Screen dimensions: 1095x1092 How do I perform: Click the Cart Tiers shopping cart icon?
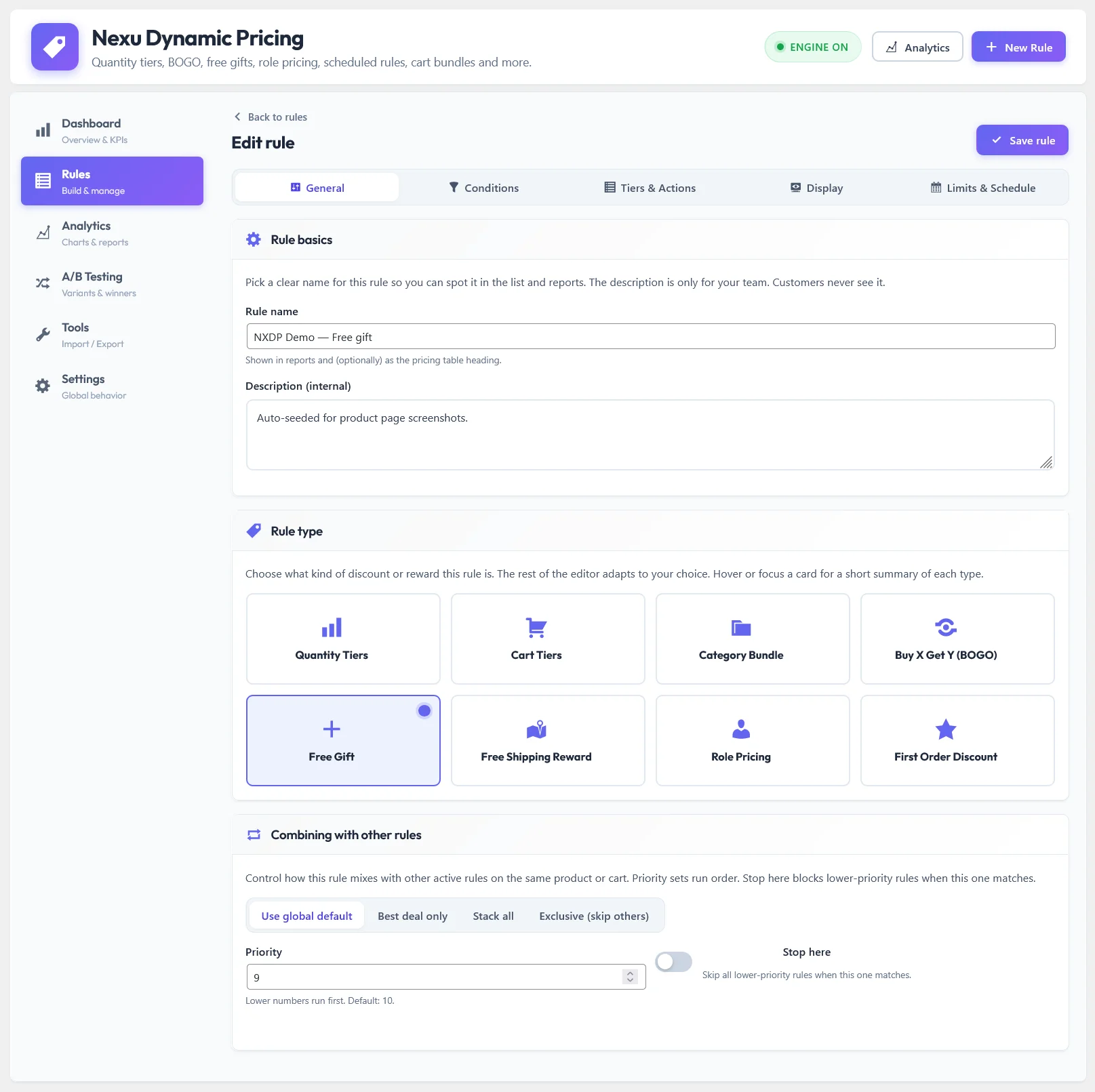pos(536,628)
